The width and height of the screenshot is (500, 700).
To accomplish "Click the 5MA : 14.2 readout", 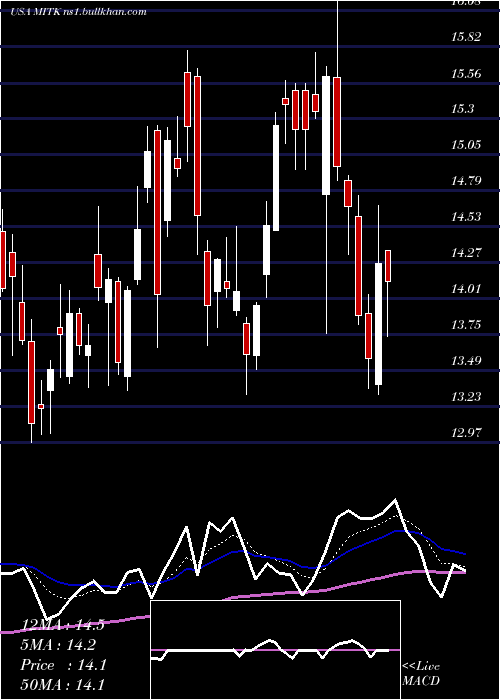I will click(x=58, y=645).
